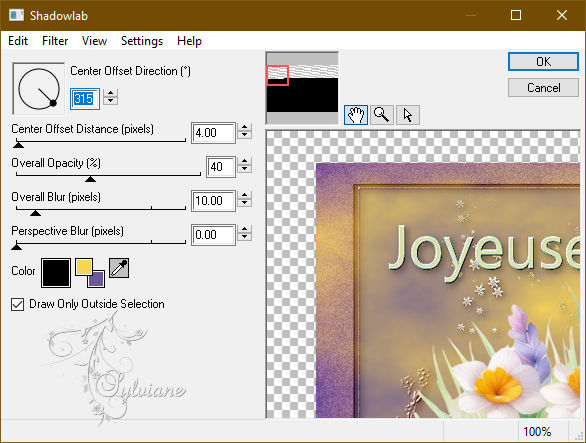Screen dimensions: 586x443
Task: Click the purple background color square
Action: click(x=97, y=279)
